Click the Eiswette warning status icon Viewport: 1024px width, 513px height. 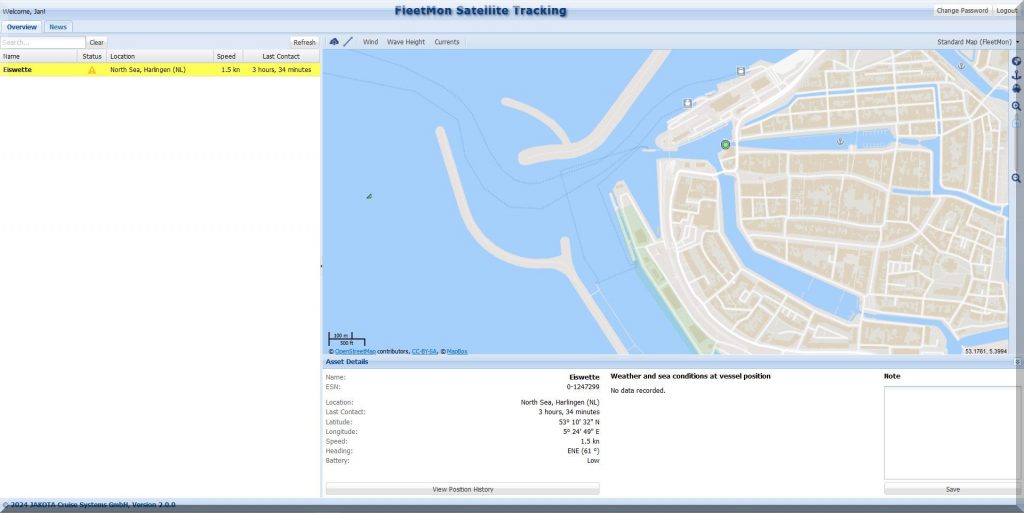tap(92, 70)
